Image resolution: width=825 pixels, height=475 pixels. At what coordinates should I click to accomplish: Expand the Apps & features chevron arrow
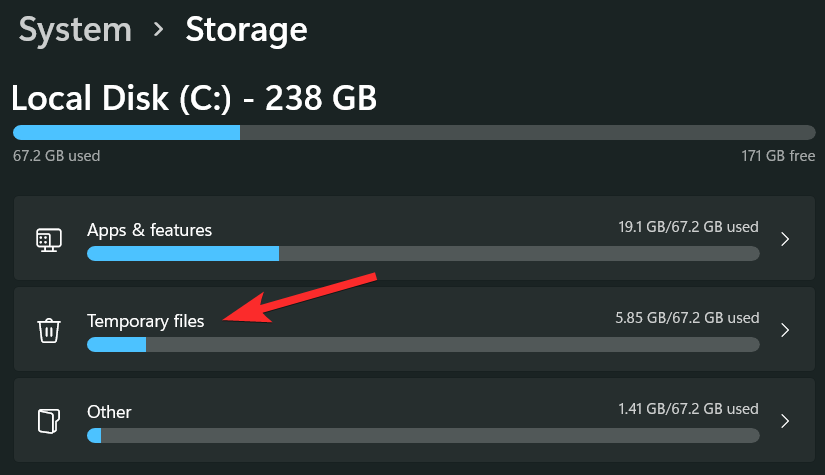(786, 239)
